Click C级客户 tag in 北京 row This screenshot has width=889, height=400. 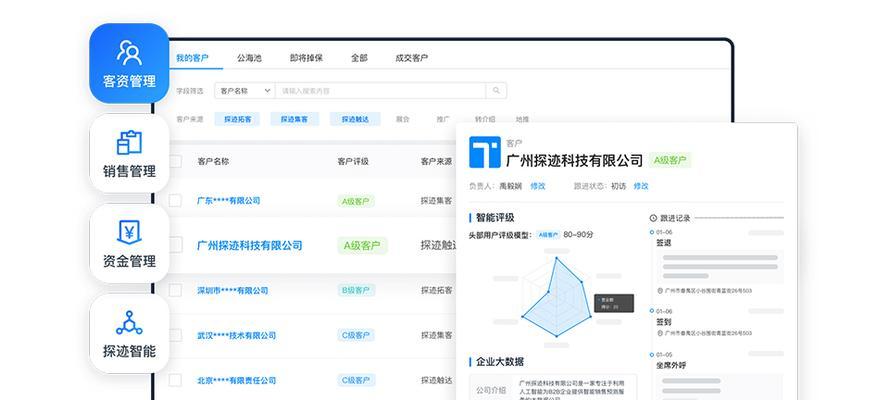point(355,380)
